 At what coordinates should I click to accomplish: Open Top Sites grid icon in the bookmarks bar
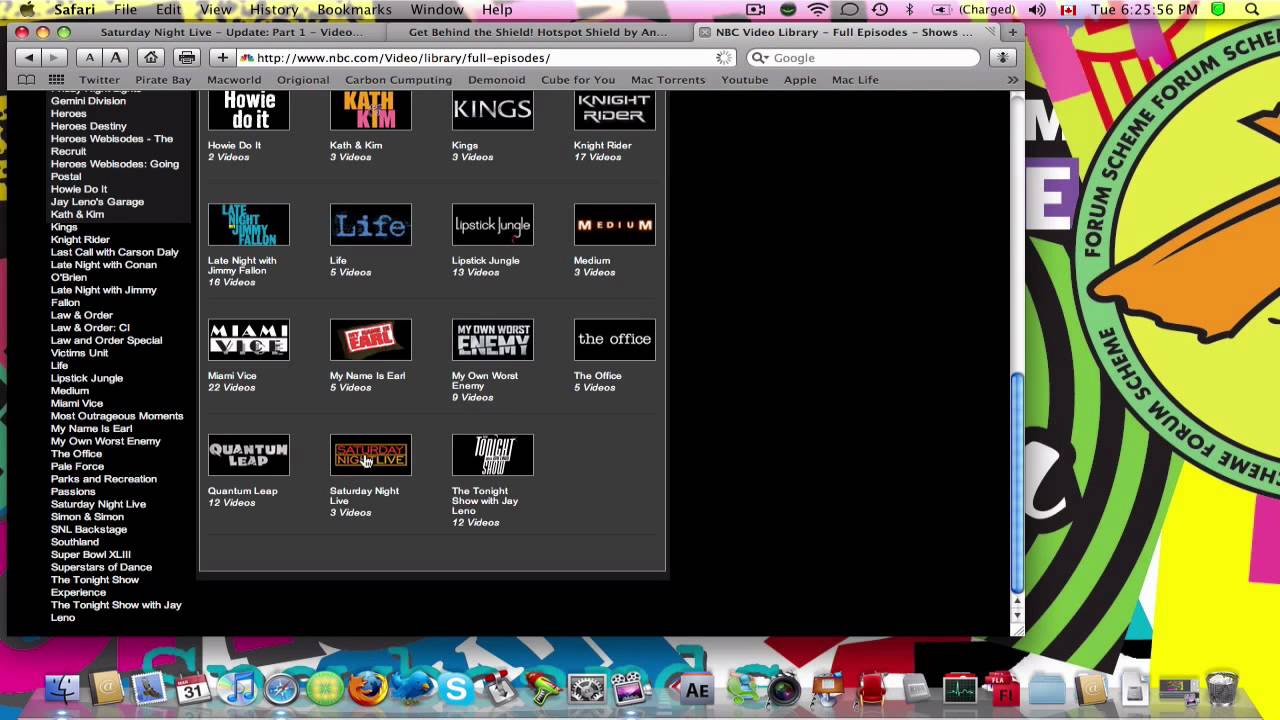coord(56,80)
